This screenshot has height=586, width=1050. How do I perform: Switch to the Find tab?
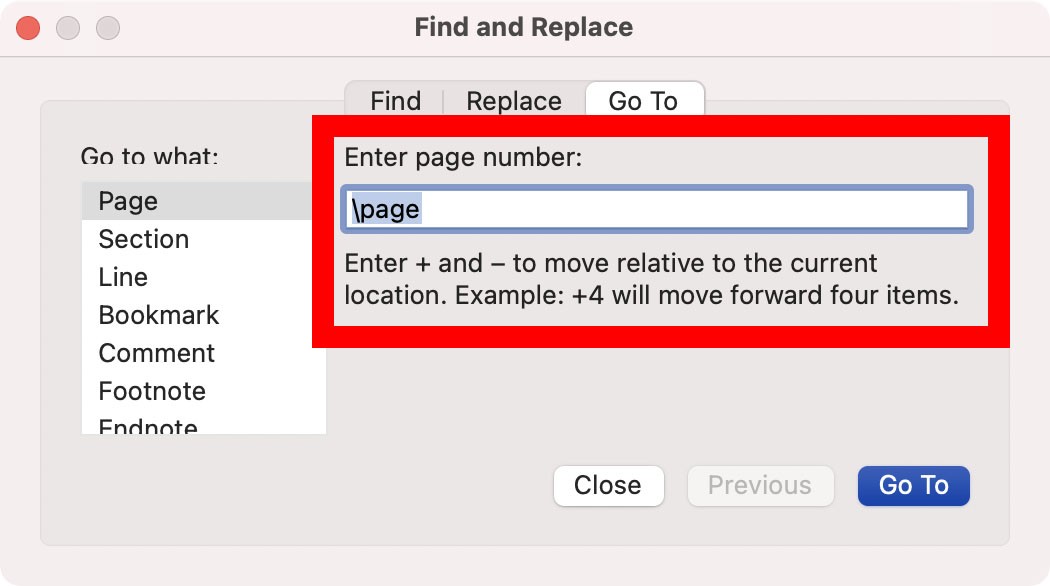(396, 101)
